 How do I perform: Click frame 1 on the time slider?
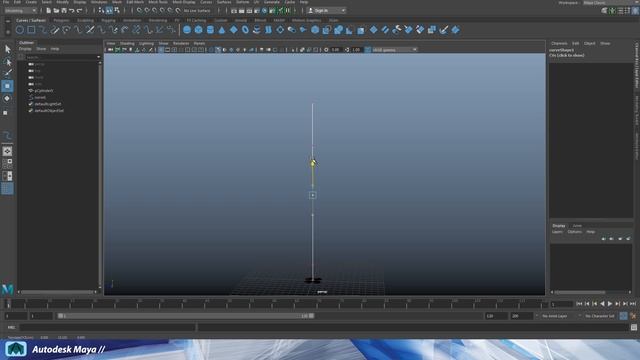[8, 304]
